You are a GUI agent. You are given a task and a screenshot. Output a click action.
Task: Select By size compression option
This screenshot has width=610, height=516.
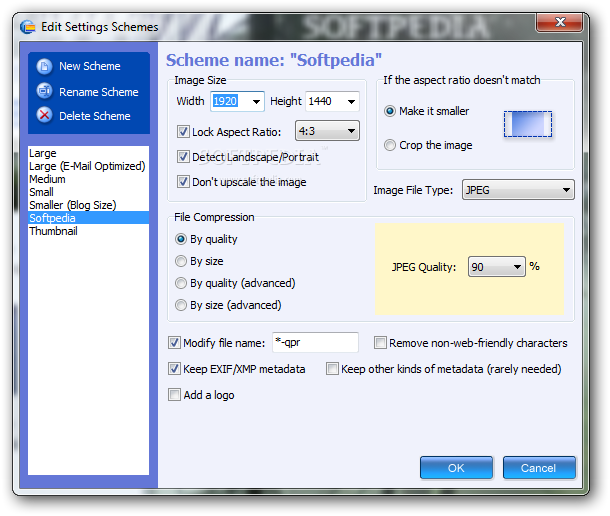point(181,261)
